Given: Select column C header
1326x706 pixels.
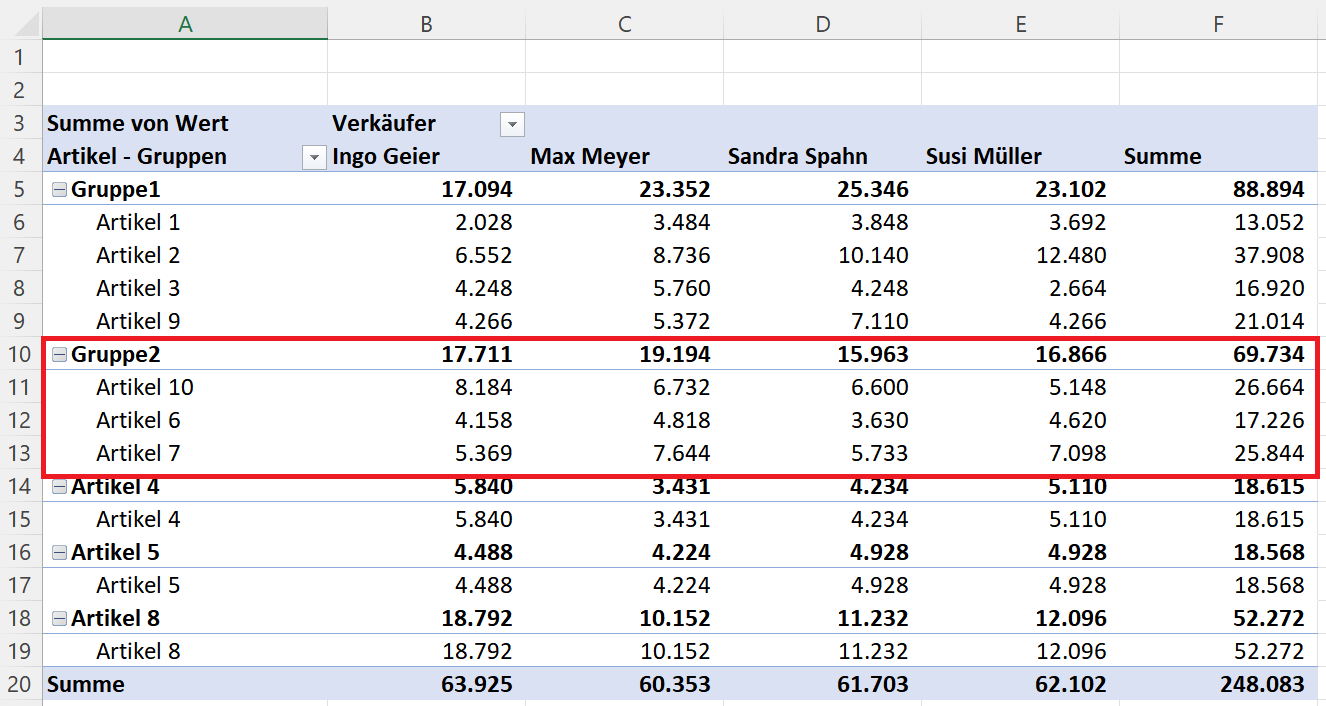Looking at the screenshot, I should 624,24.
